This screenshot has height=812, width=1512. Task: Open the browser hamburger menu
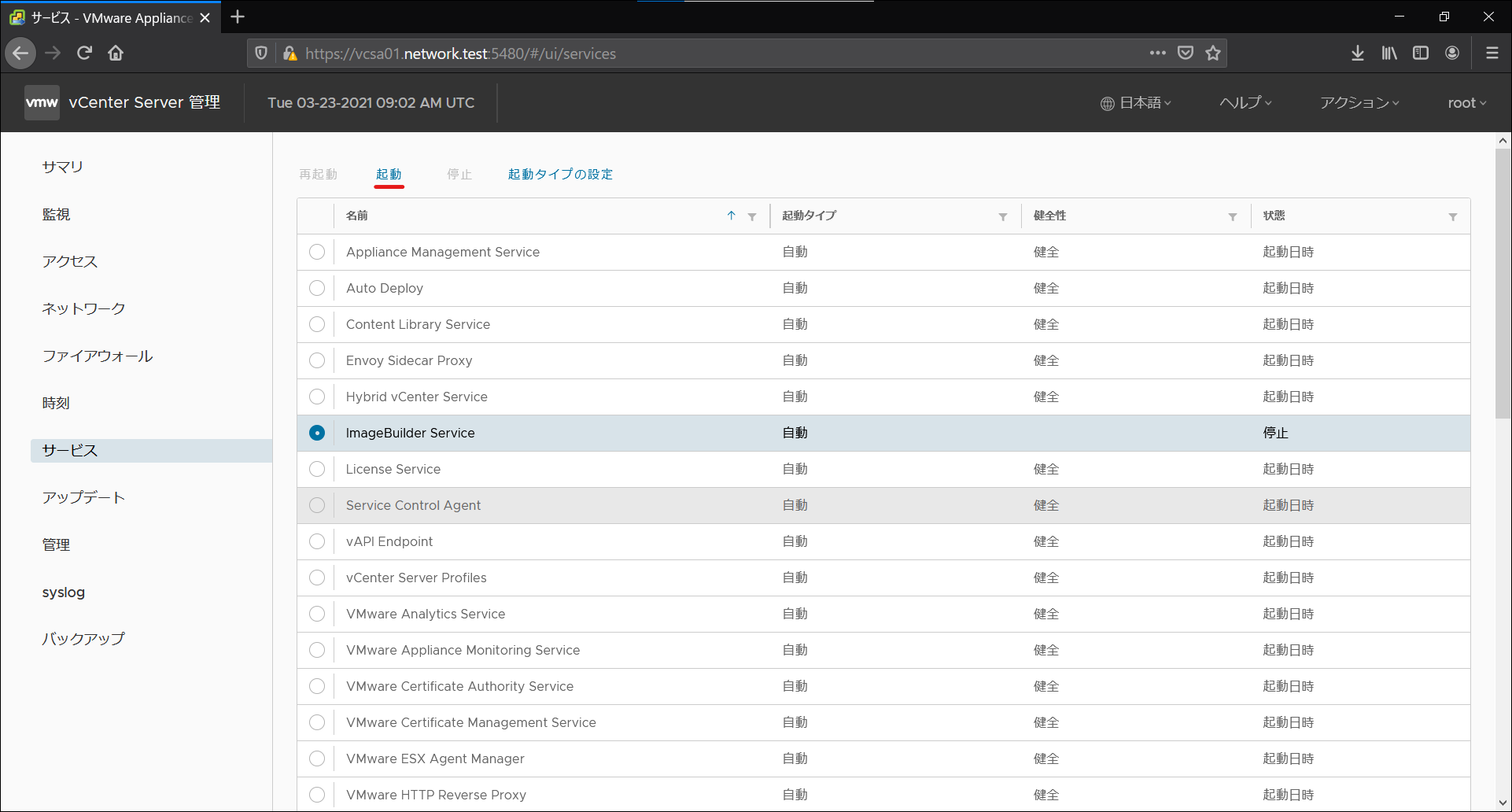pos(1492,53)
